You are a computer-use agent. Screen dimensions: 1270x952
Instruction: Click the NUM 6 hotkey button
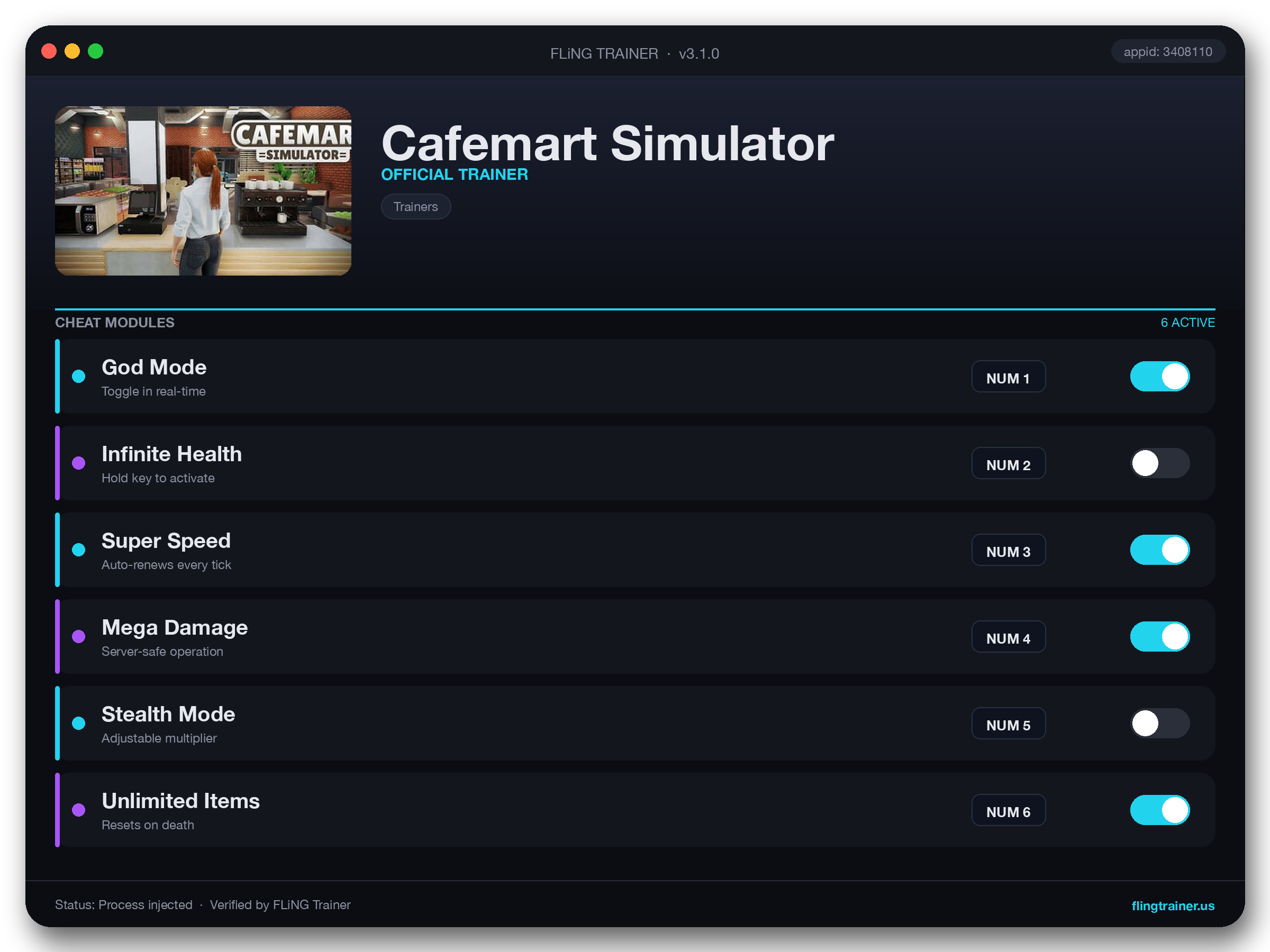[1008, 810]
